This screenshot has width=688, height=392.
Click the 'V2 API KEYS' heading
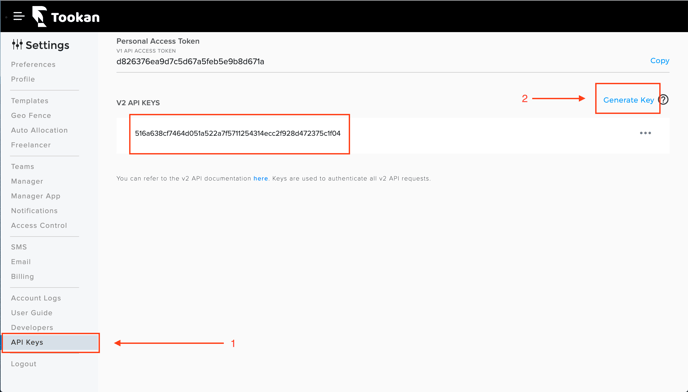tap(138, 103)
